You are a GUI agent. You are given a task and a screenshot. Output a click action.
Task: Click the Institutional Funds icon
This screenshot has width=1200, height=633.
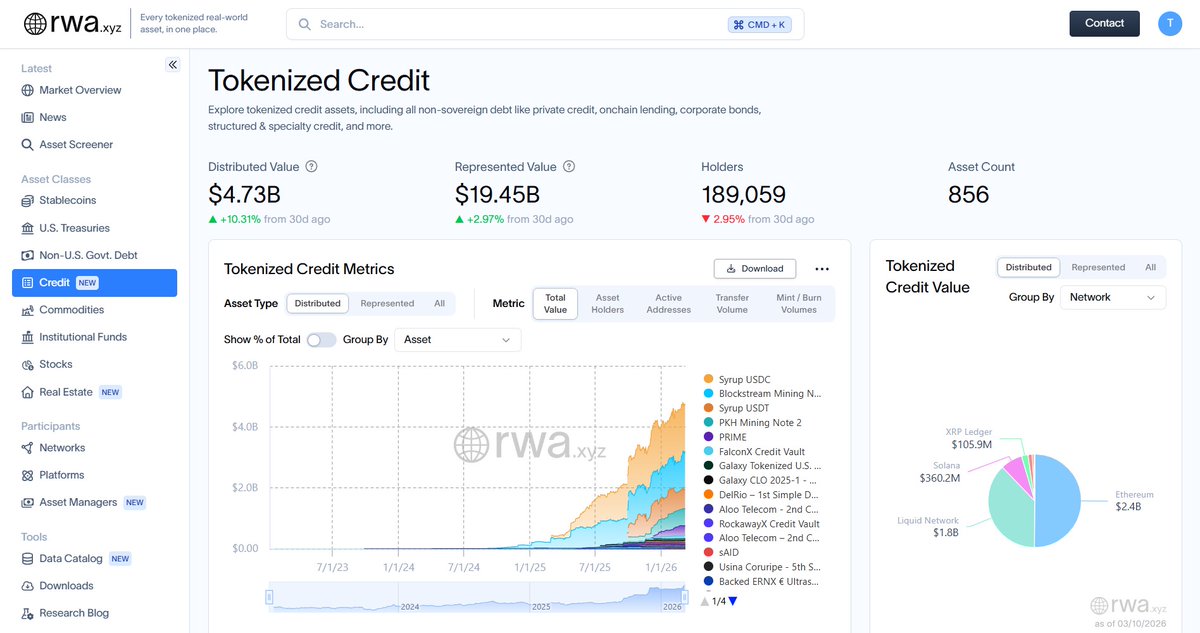(x=28, y=337)
